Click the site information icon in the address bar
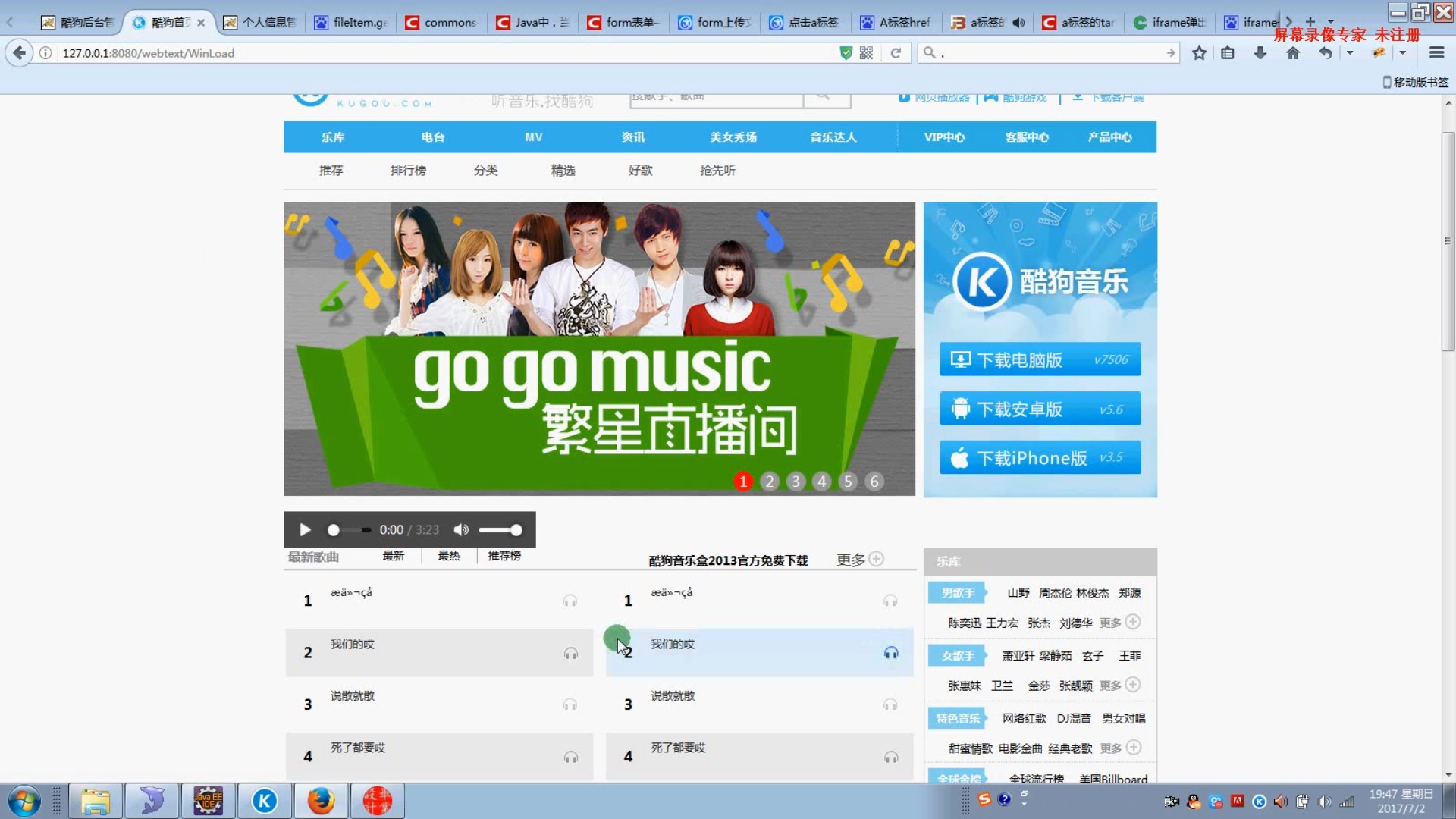This screenshot has height=819, width=1456. tap(45, 53)
